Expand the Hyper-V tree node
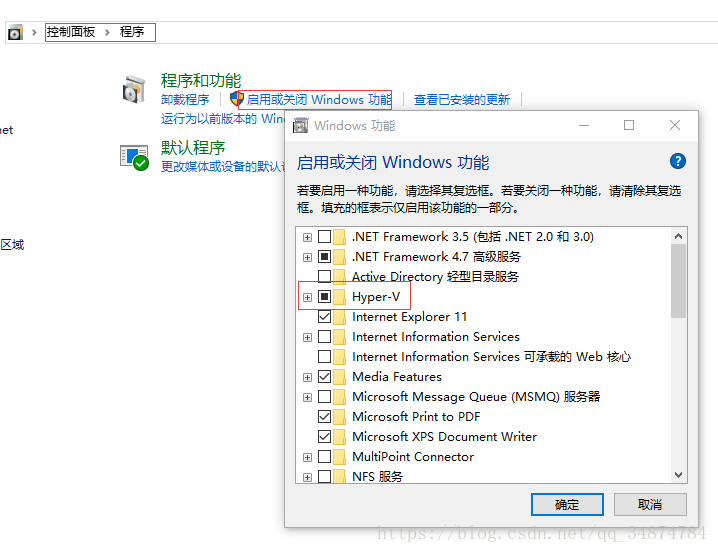This screenshot has width=718, height=553. [307, 298]
